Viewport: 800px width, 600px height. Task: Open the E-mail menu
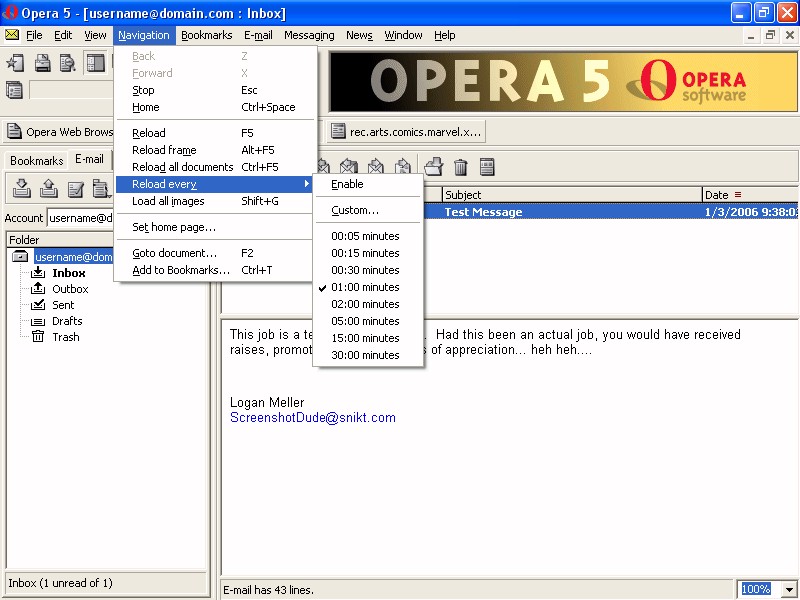(x=258, y=35)
